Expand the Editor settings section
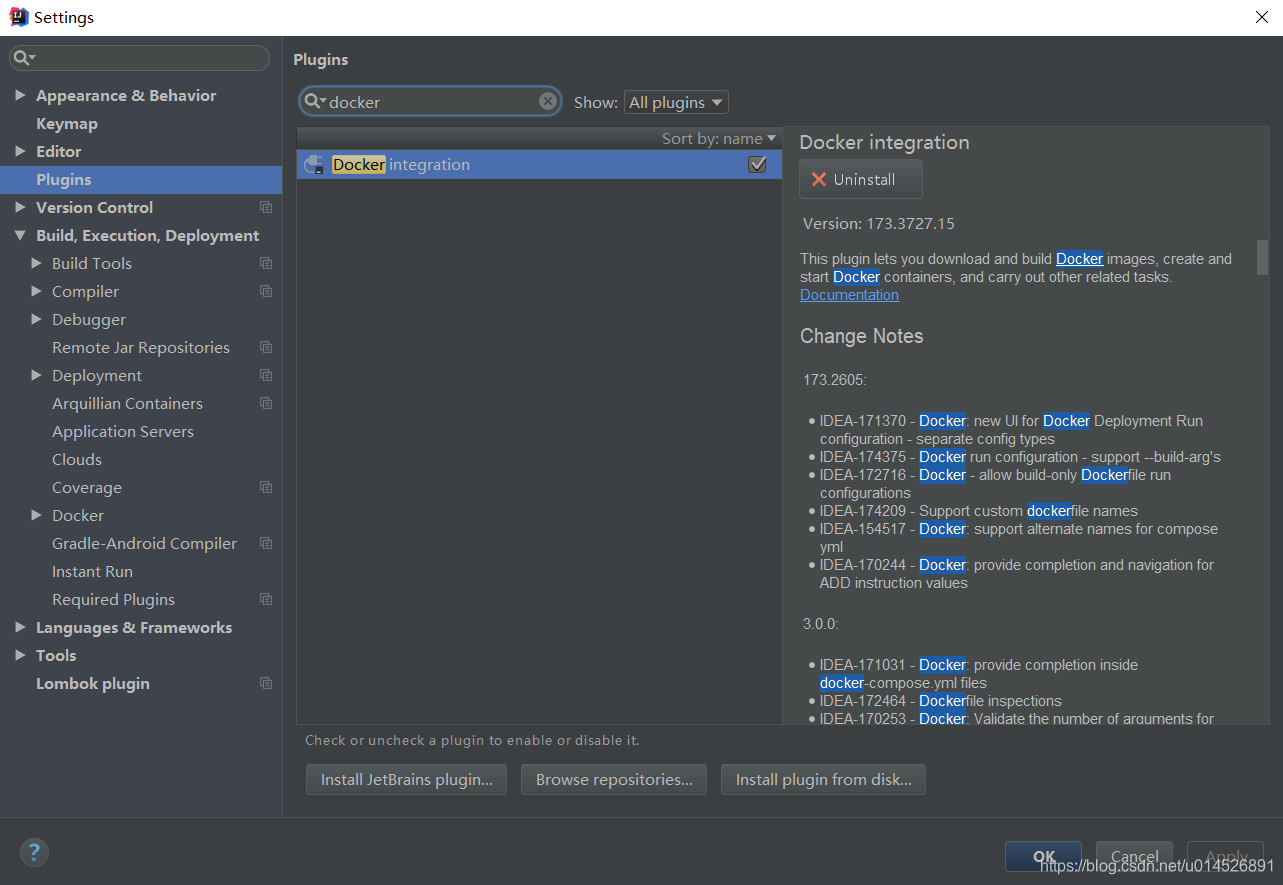This screenshot has height=885, width=1283. 20,151
